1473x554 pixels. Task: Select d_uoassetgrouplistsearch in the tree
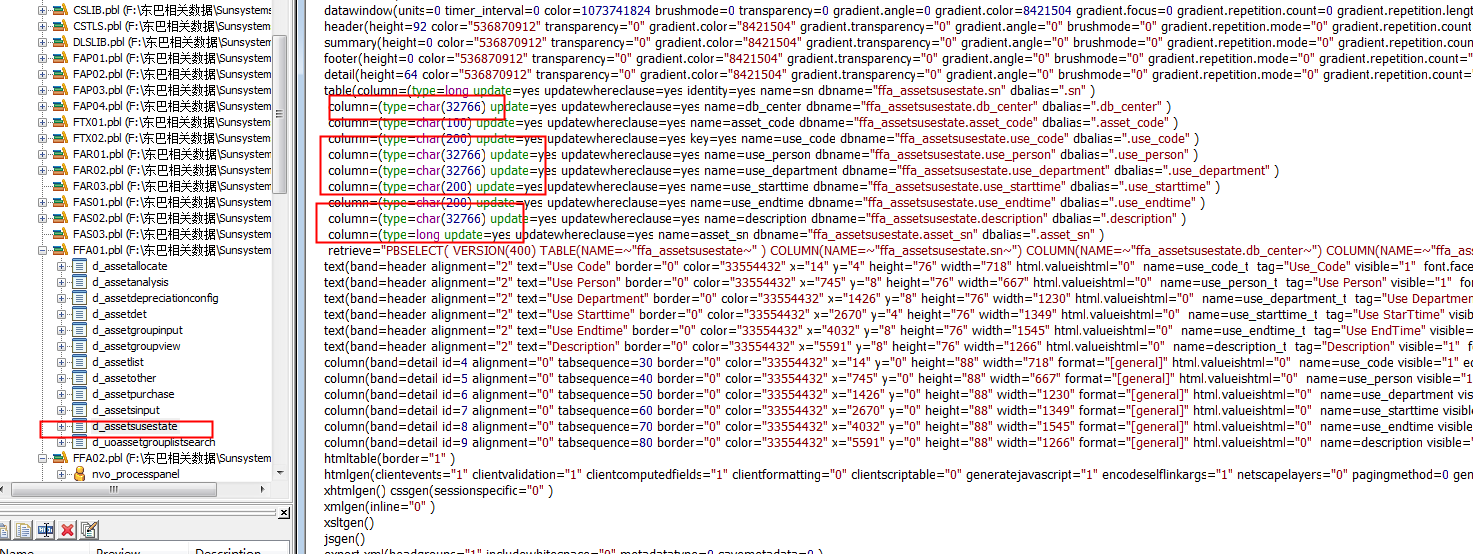pos(153,442)
